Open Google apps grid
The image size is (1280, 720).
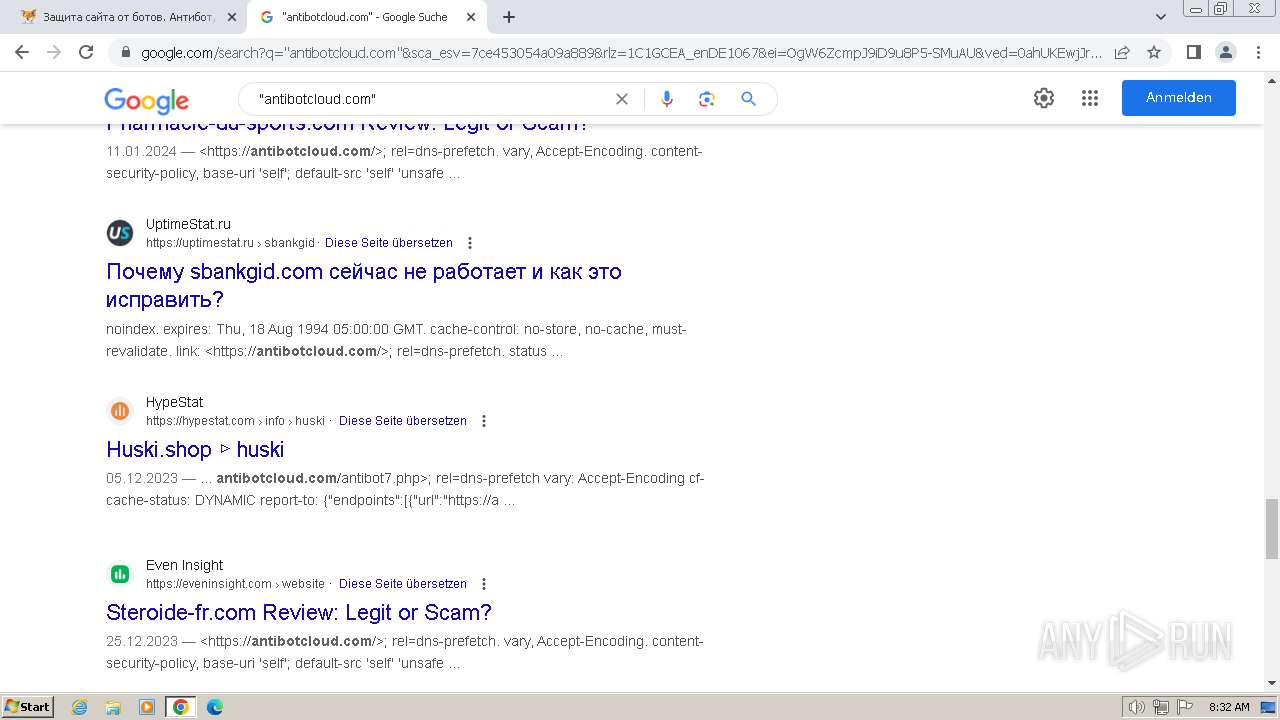coord(1090,98)
